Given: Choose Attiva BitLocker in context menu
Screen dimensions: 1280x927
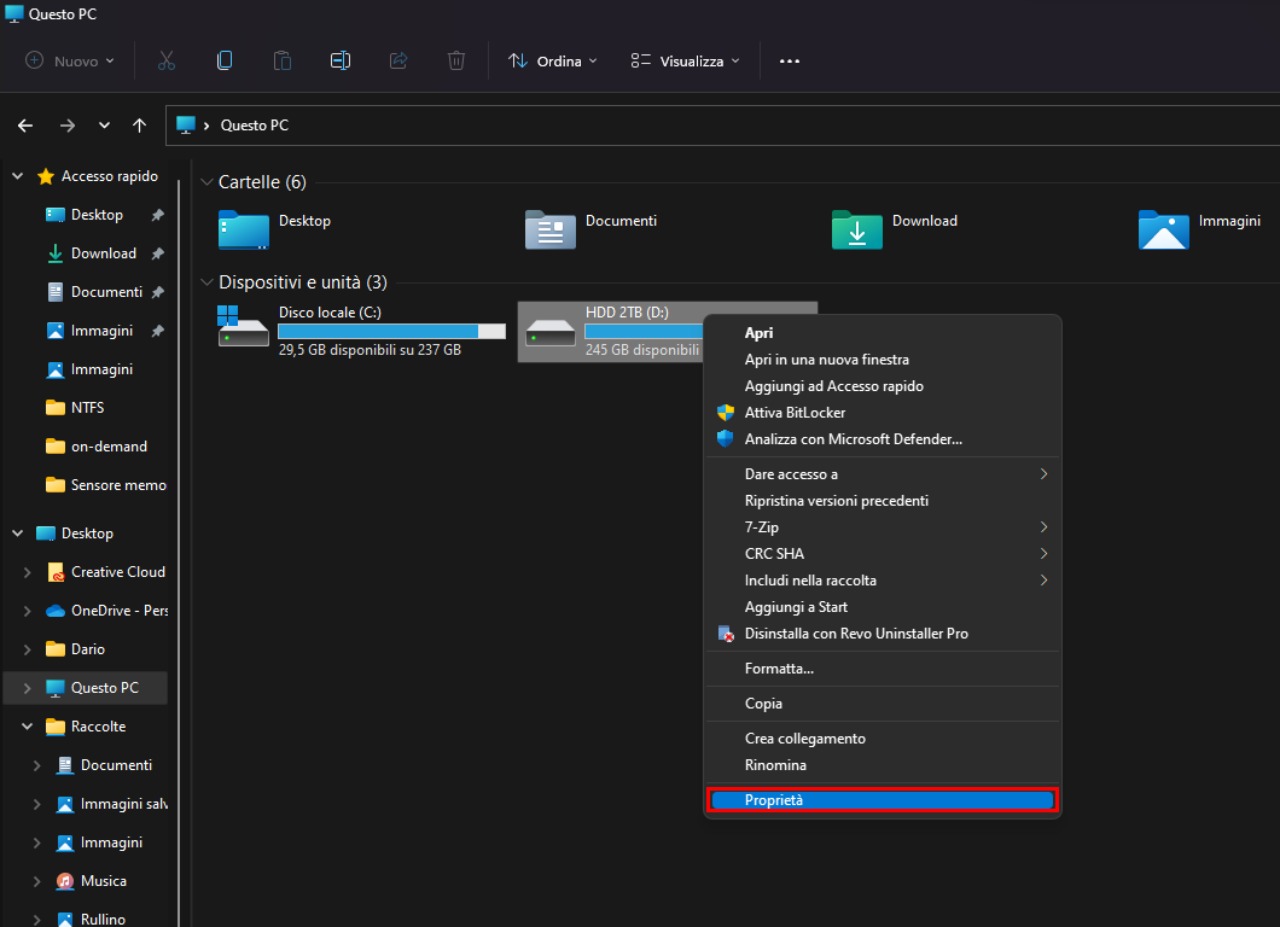Looking at the screenshot, I should point(883,412).
